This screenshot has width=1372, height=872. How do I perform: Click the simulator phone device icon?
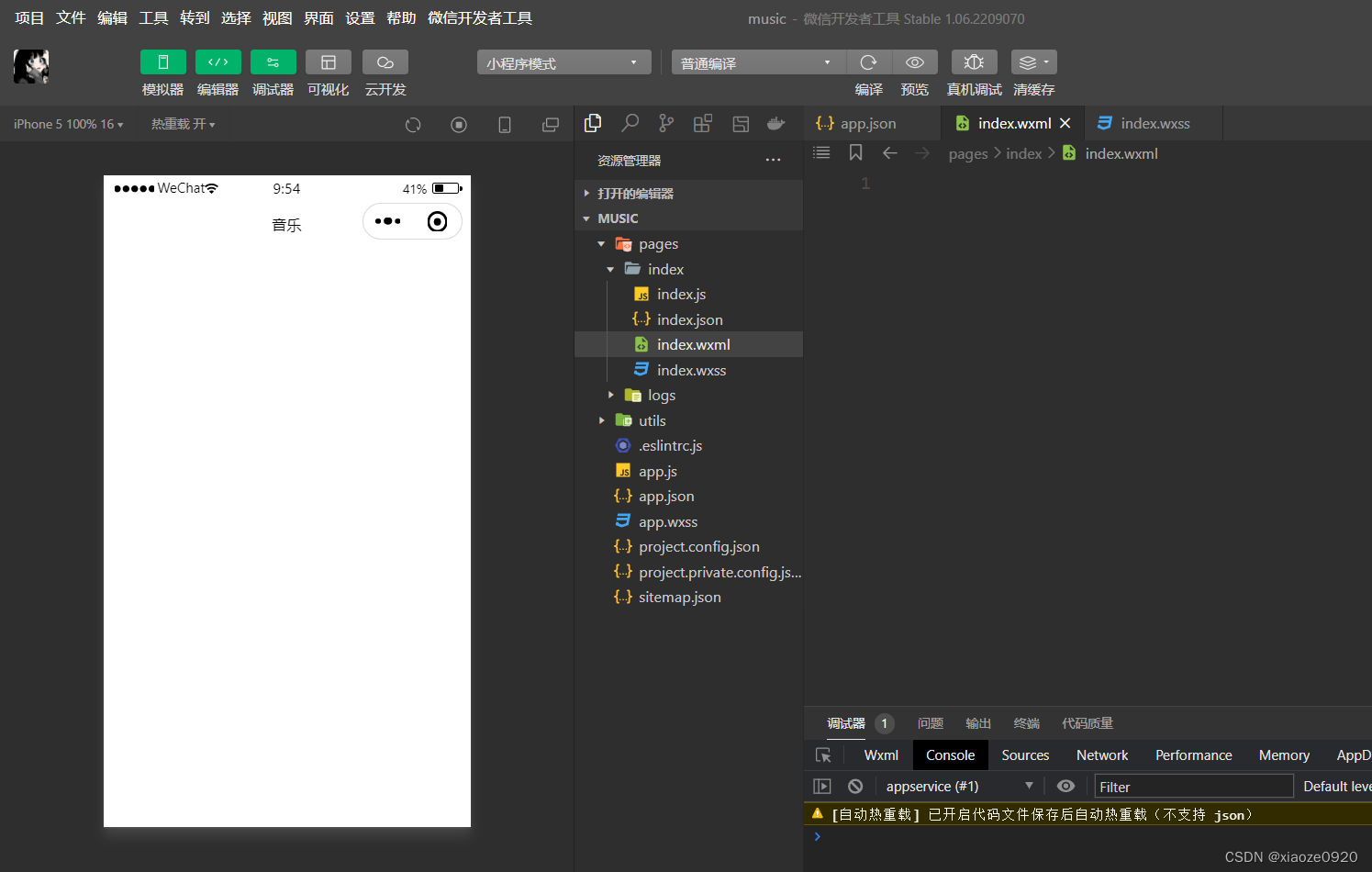pyautogui.click(x=505, y=125)
